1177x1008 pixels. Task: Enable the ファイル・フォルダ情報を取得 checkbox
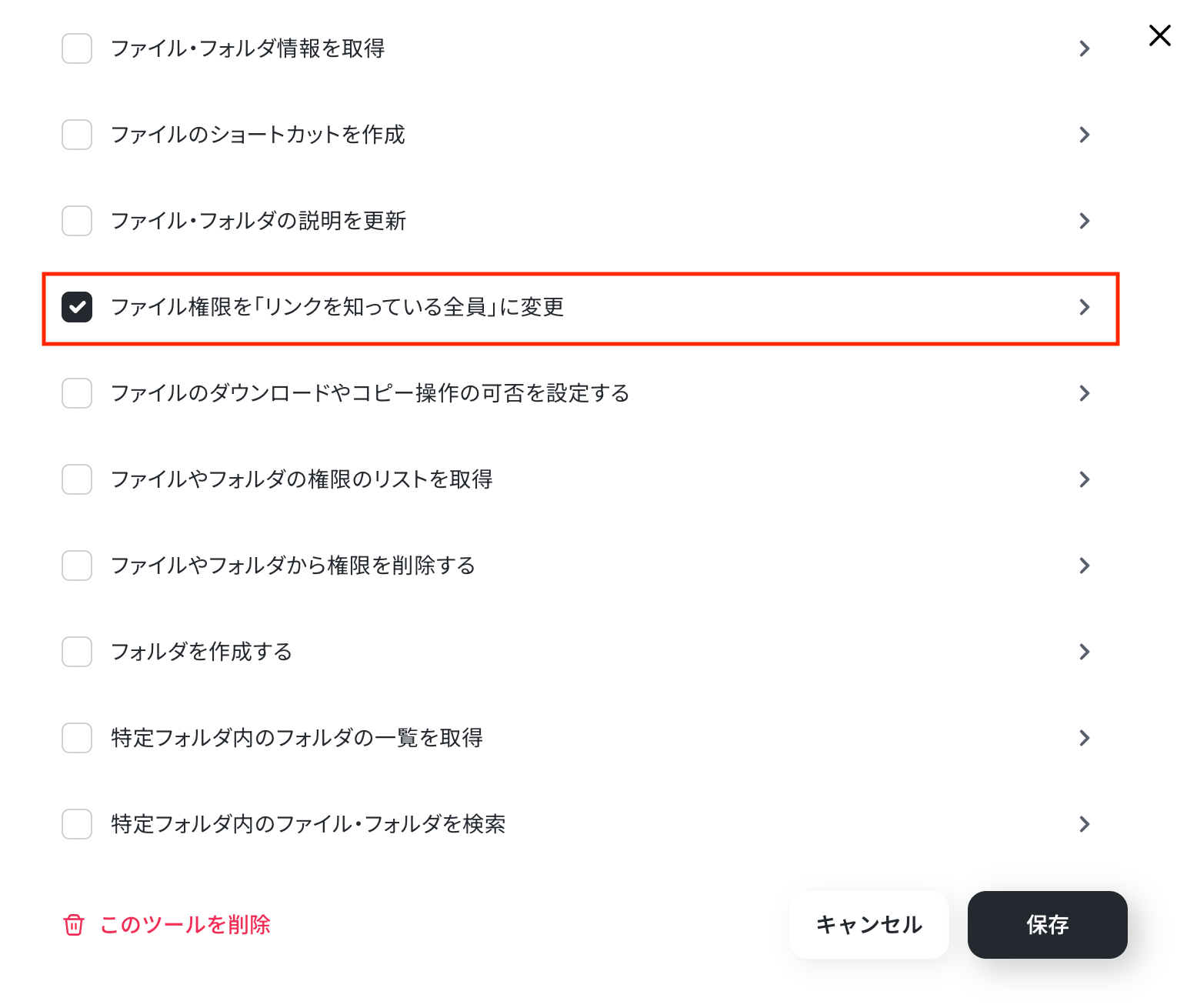pos(77,48)
